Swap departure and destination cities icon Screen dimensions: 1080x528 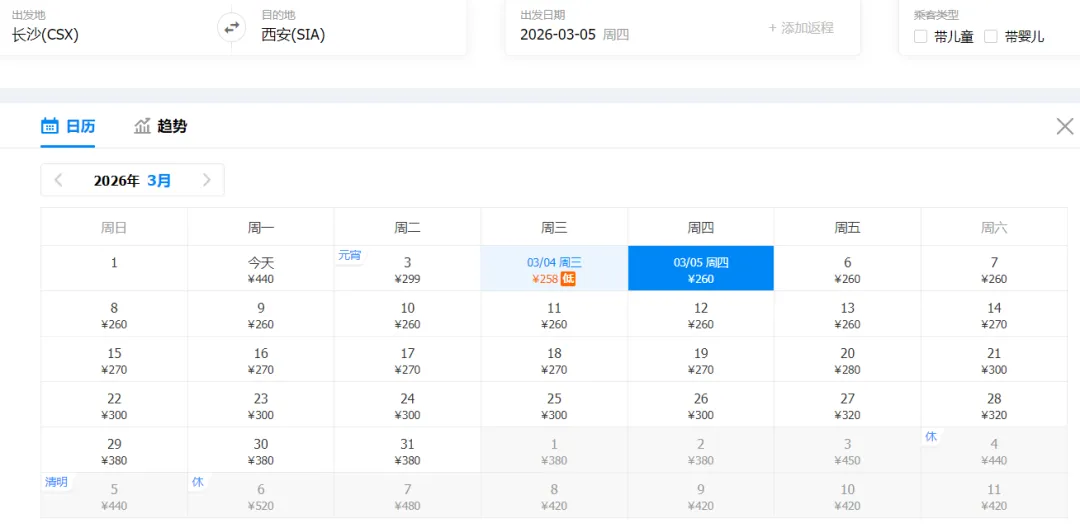point(231,28)
